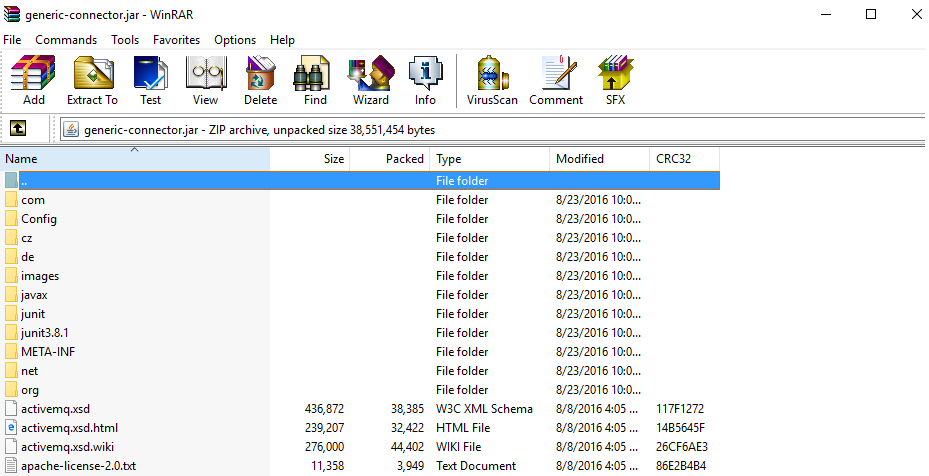
Task: Click the Delete files icon
Action: (260, 80)
